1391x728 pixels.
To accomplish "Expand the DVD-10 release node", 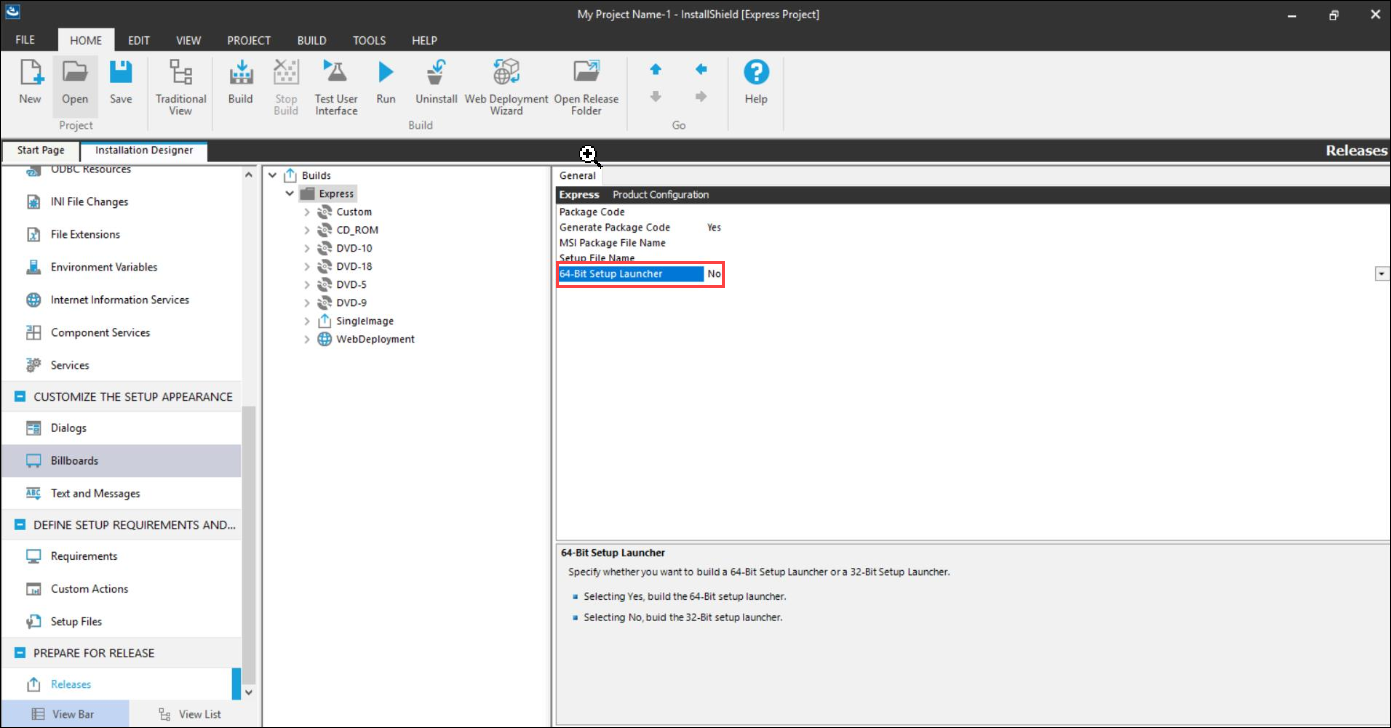I will [308, 248].
